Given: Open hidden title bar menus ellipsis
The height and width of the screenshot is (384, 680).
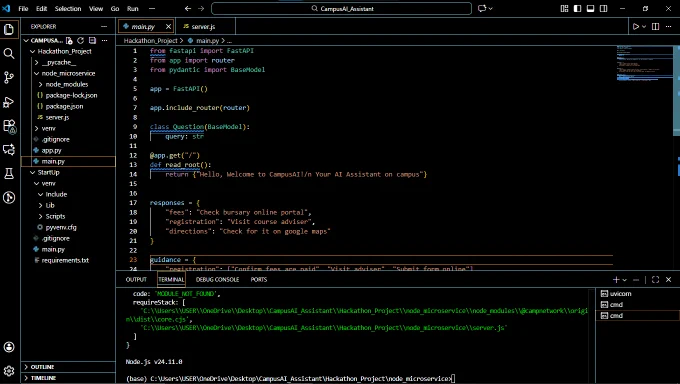Looking at the screenshot, I should 152,8.
